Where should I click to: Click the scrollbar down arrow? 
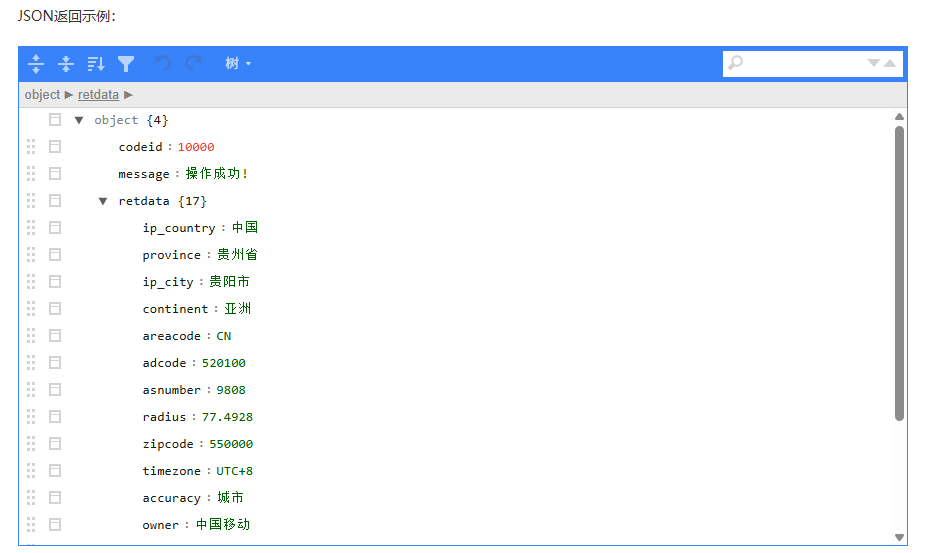[899, 537]
